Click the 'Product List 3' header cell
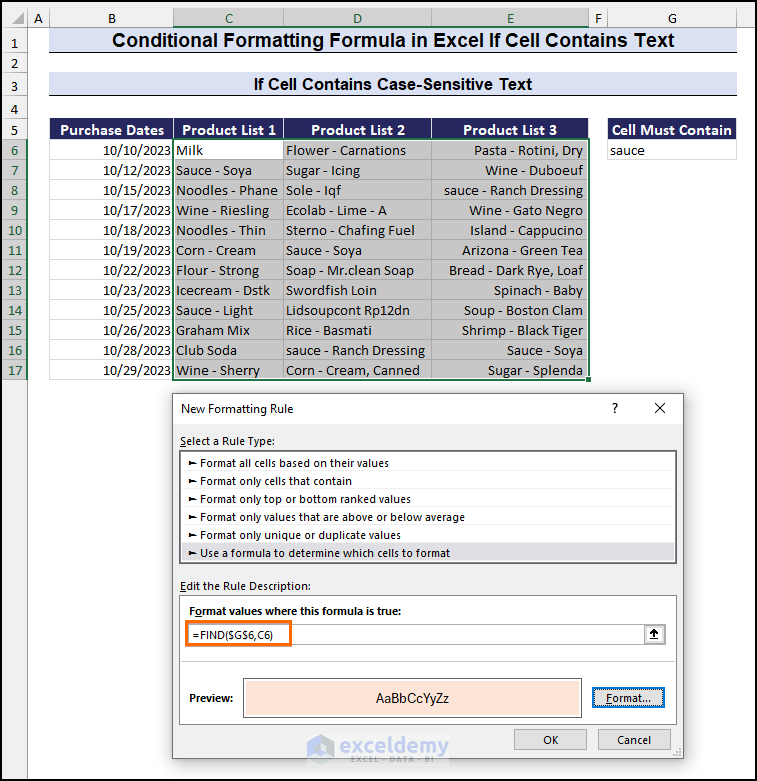 pos(510,130)
